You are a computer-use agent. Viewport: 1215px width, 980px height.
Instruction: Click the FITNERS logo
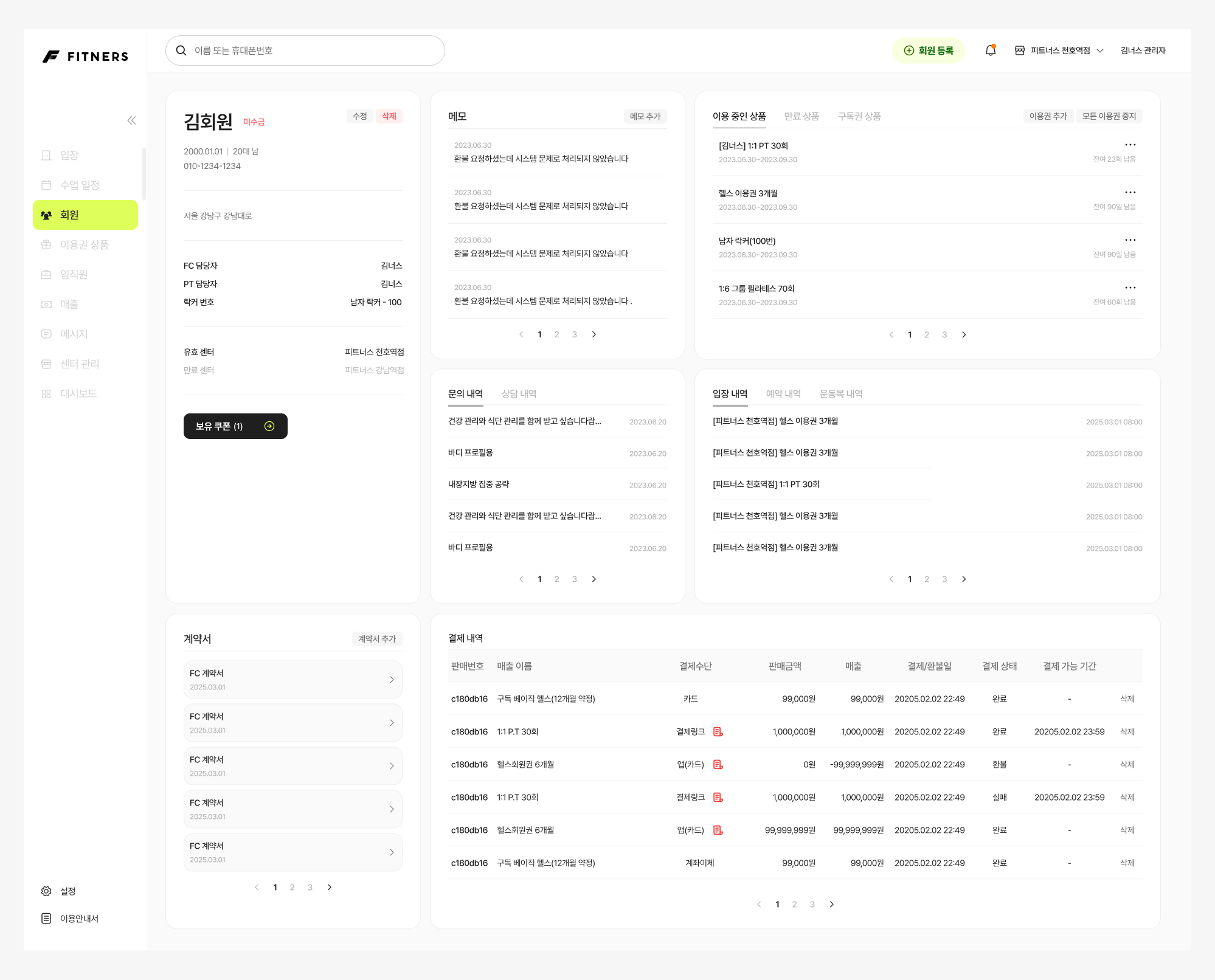[86, 57]
